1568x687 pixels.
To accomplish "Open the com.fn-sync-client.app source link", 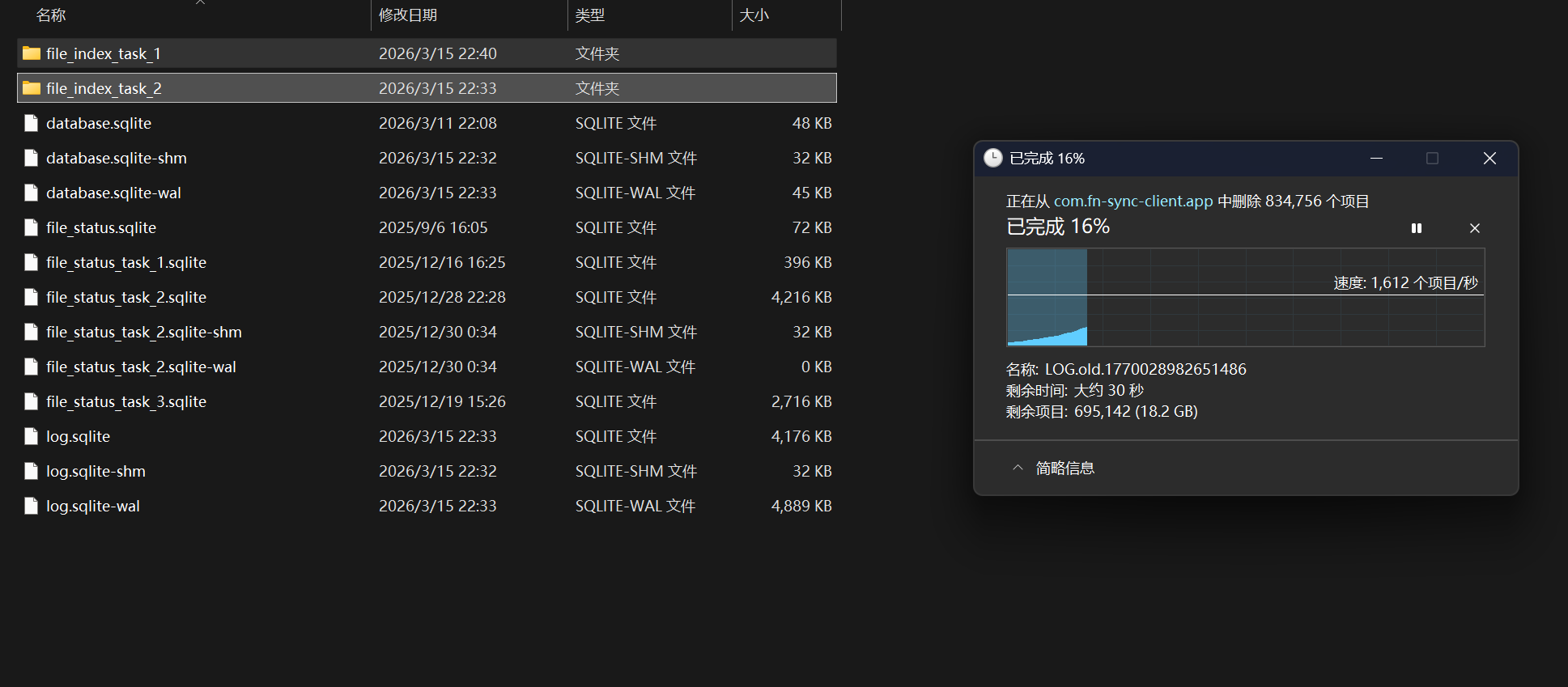I will (x=1133, y=201).
